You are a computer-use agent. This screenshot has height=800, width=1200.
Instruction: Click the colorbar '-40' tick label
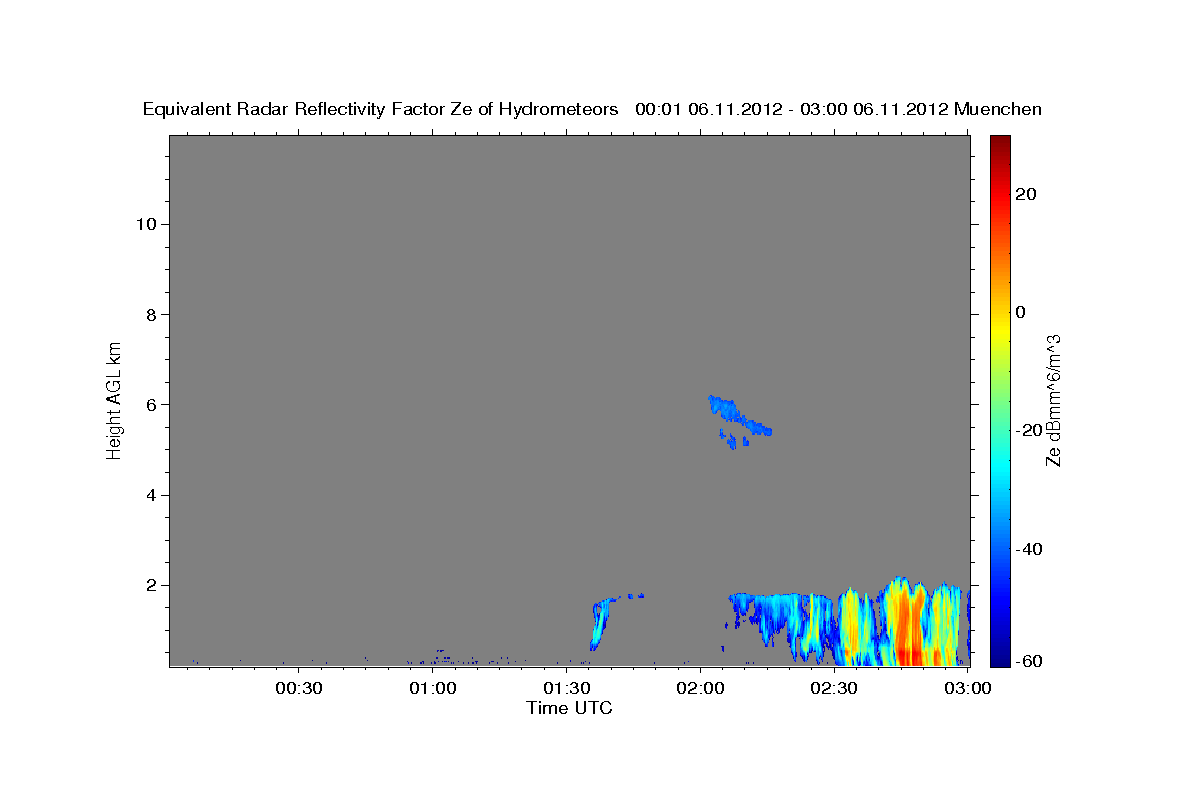(x=1029, y=549)
